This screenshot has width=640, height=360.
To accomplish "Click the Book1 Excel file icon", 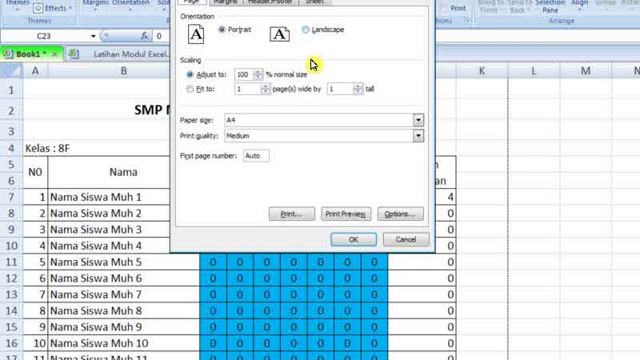I will [x=7, y=54].
